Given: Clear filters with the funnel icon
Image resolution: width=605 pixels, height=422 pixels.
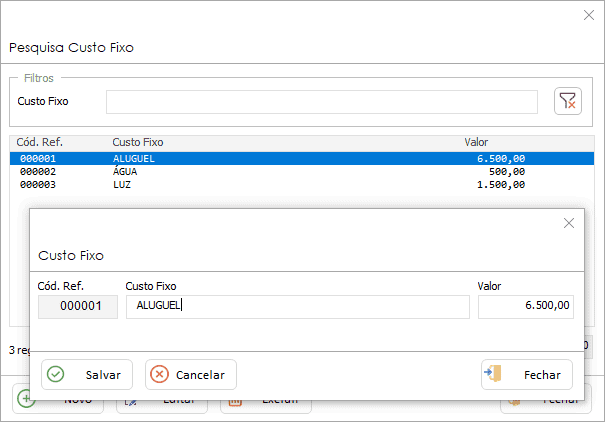Looking at the screenshot, I should tap(568, 101).
